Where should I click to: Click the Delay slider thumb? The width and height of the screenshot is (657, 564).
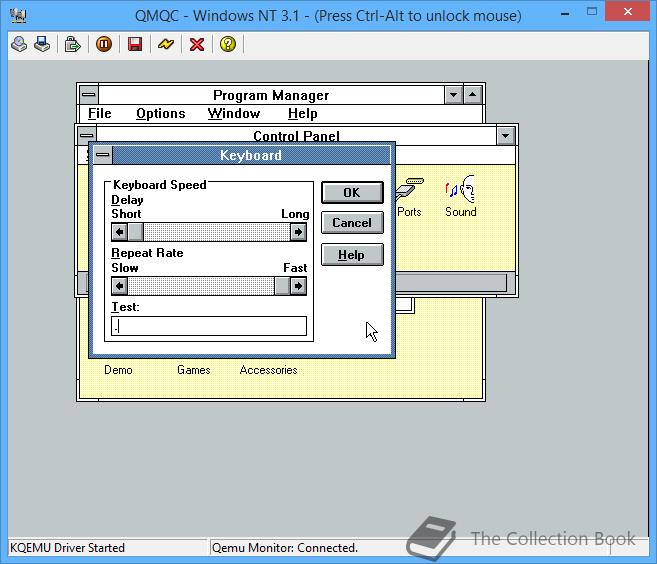pyautogui.click(x=135, y=232)
